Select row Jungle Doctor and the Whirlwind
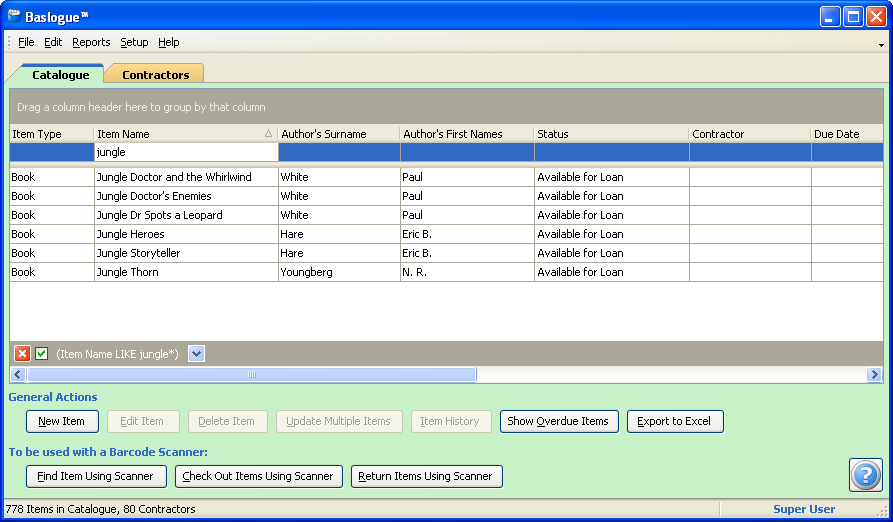 pyautogui.click(x=446, y=177)
